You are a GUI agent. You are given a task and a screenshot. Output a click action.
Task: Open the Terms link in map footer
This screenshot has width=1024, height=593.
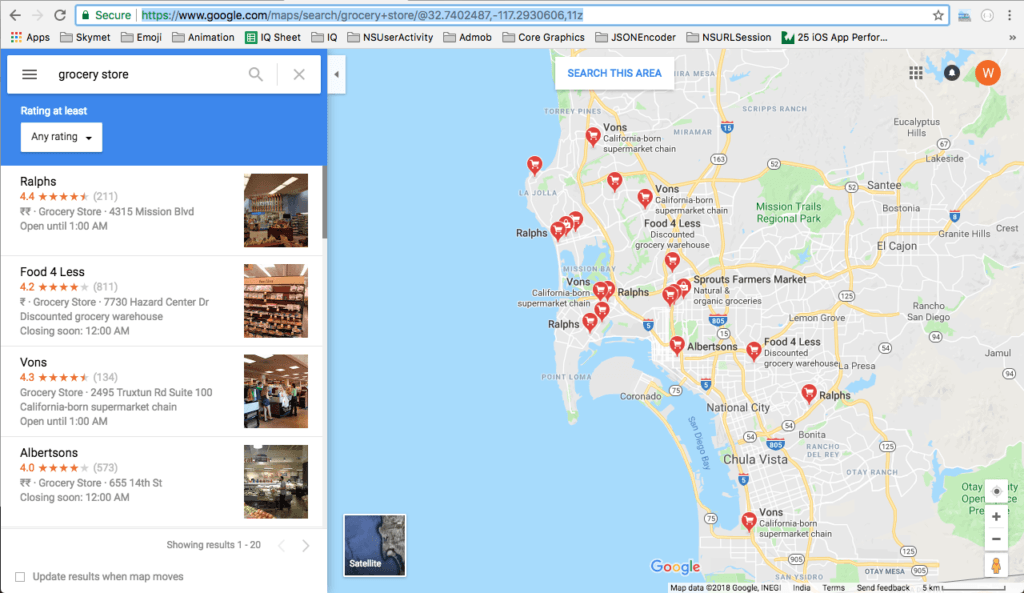tap(833, 588)
